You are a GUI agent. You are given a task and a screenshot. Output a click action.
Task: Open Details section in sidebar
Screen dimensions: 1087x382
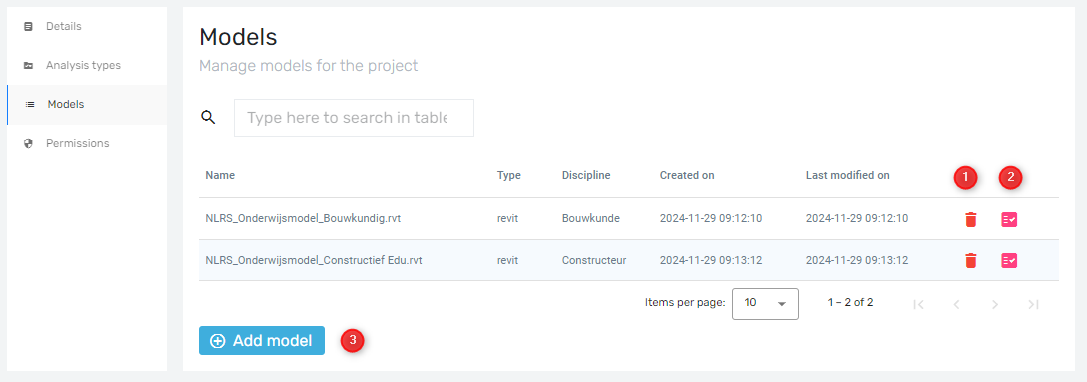point(87,26)
